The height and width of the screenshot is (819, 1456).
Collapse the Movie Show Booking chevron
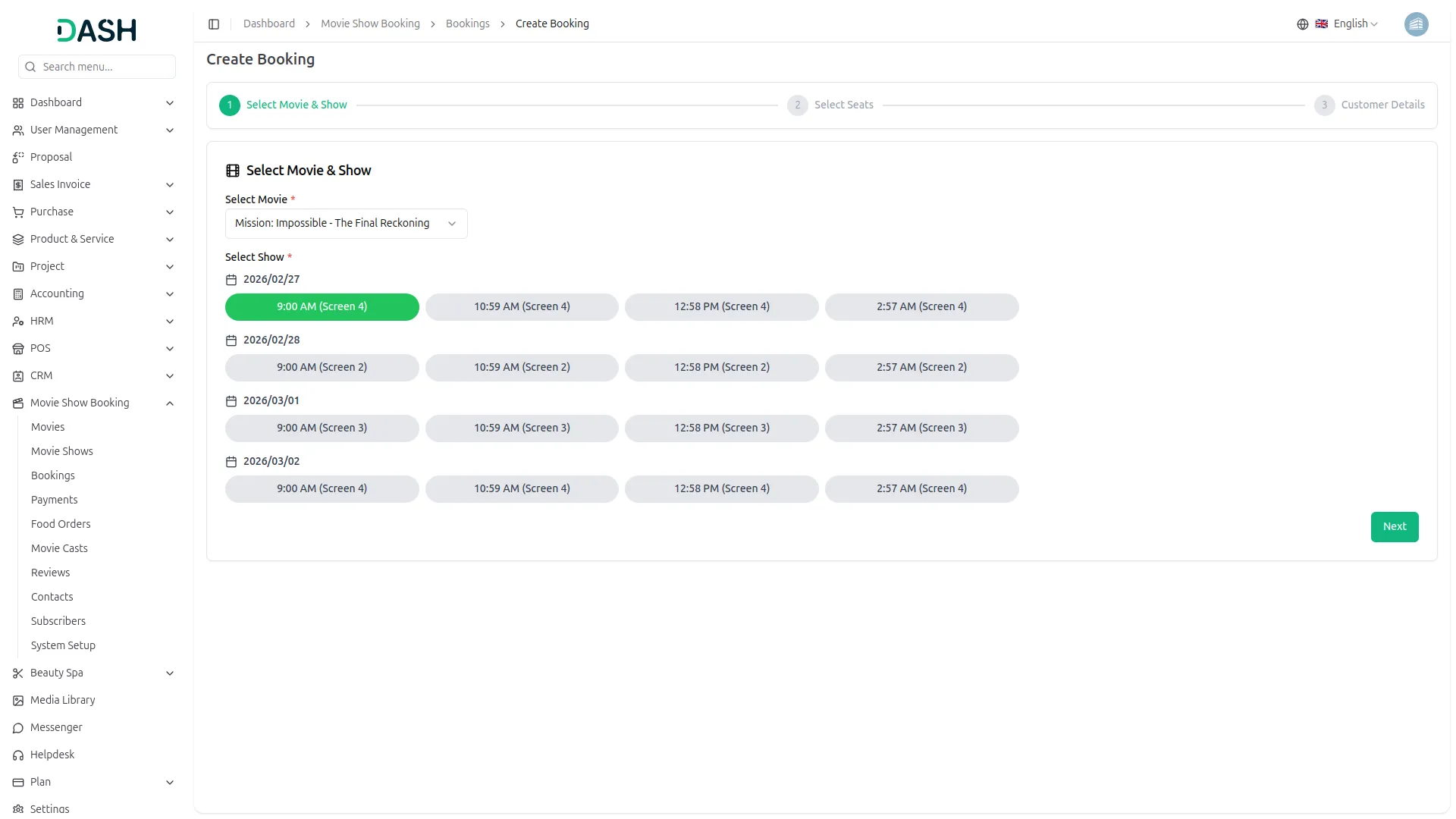pyautogui.click(x=170, y=403)
